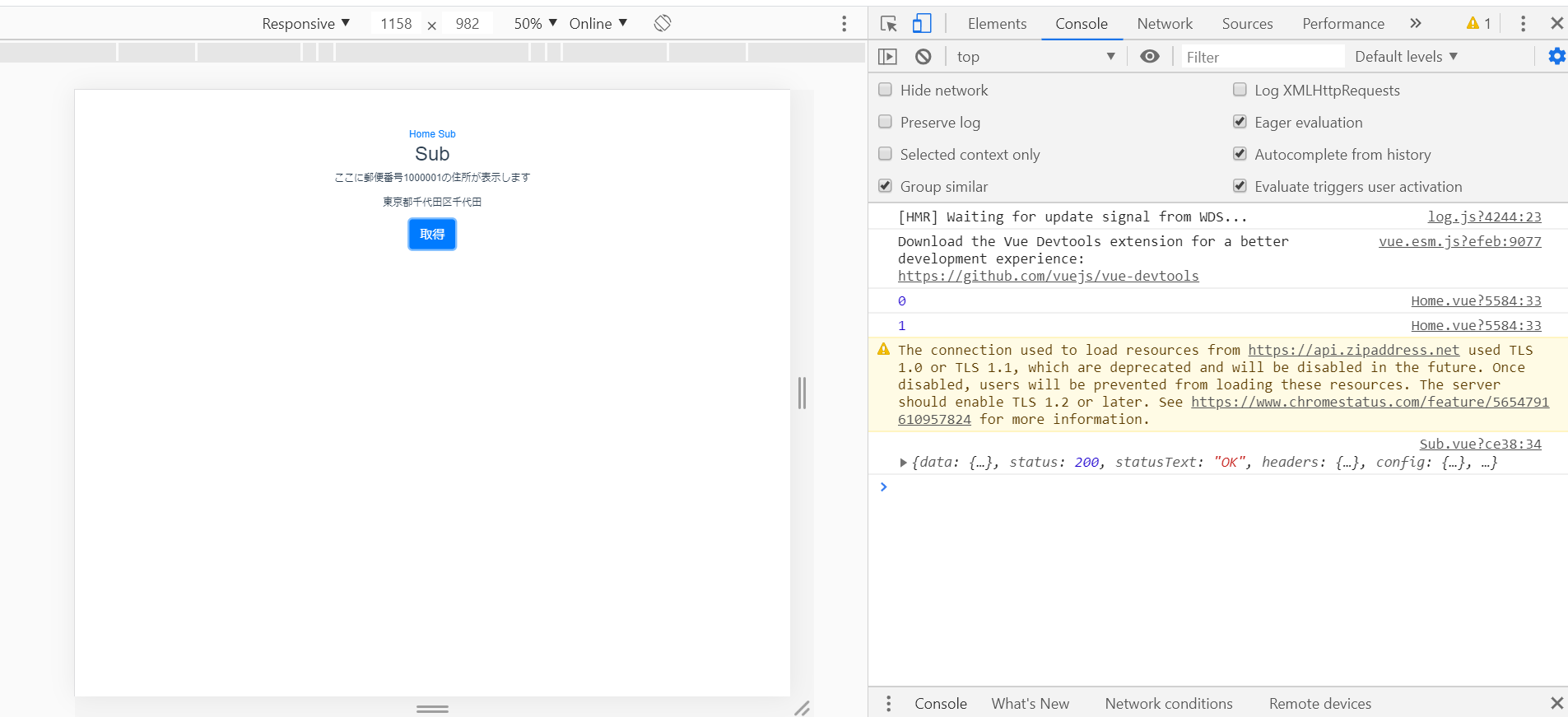Activate the inspect element picker icon
1568x717 pixels.
(x=888, y=24)
